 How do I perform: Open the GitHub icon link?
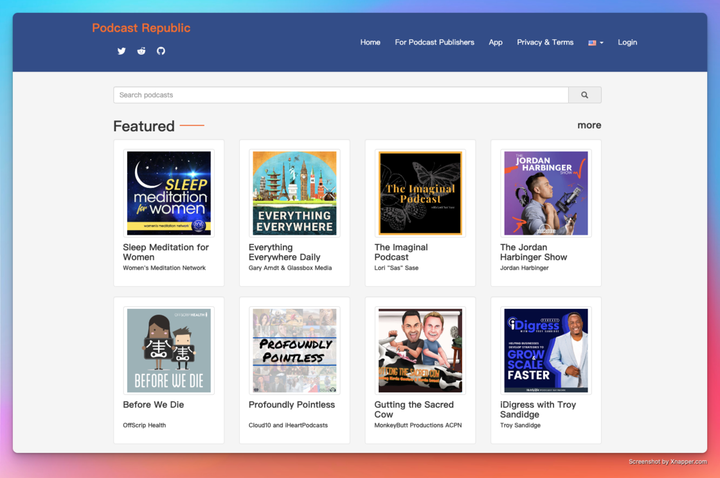pyautogui.click(x=161, y=51)
